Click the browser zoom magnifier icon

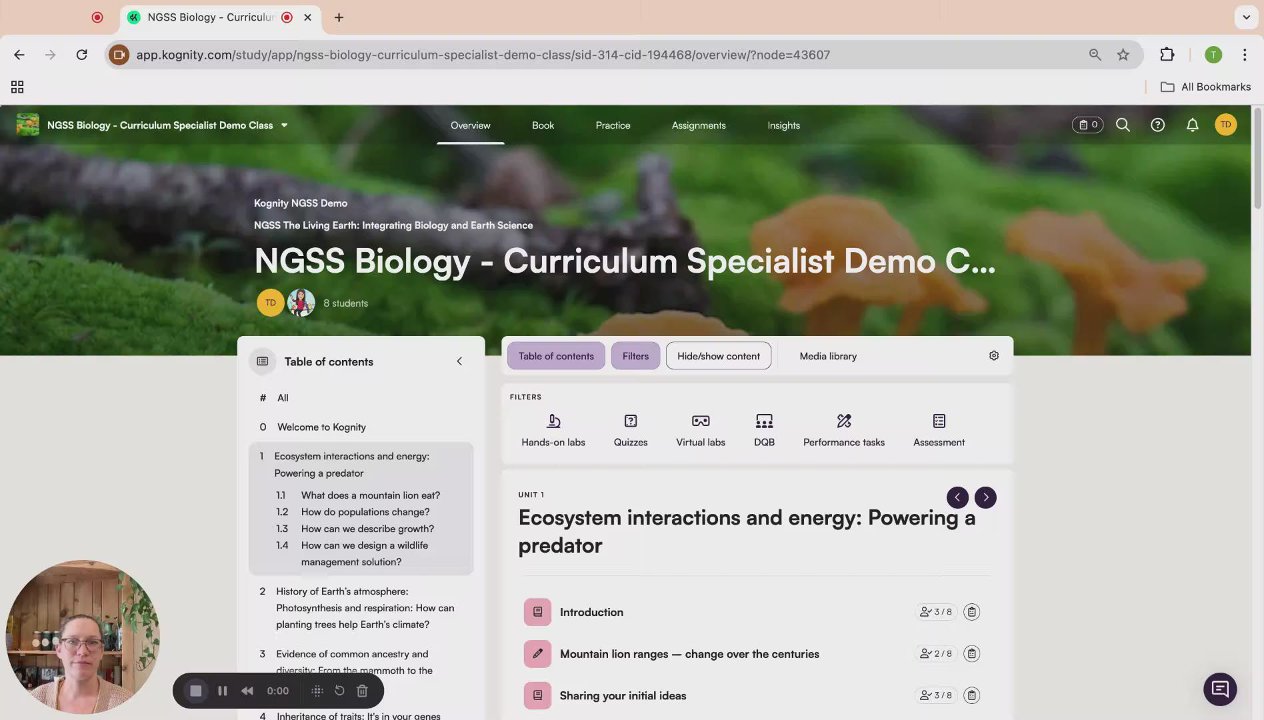pos(1095,55)
